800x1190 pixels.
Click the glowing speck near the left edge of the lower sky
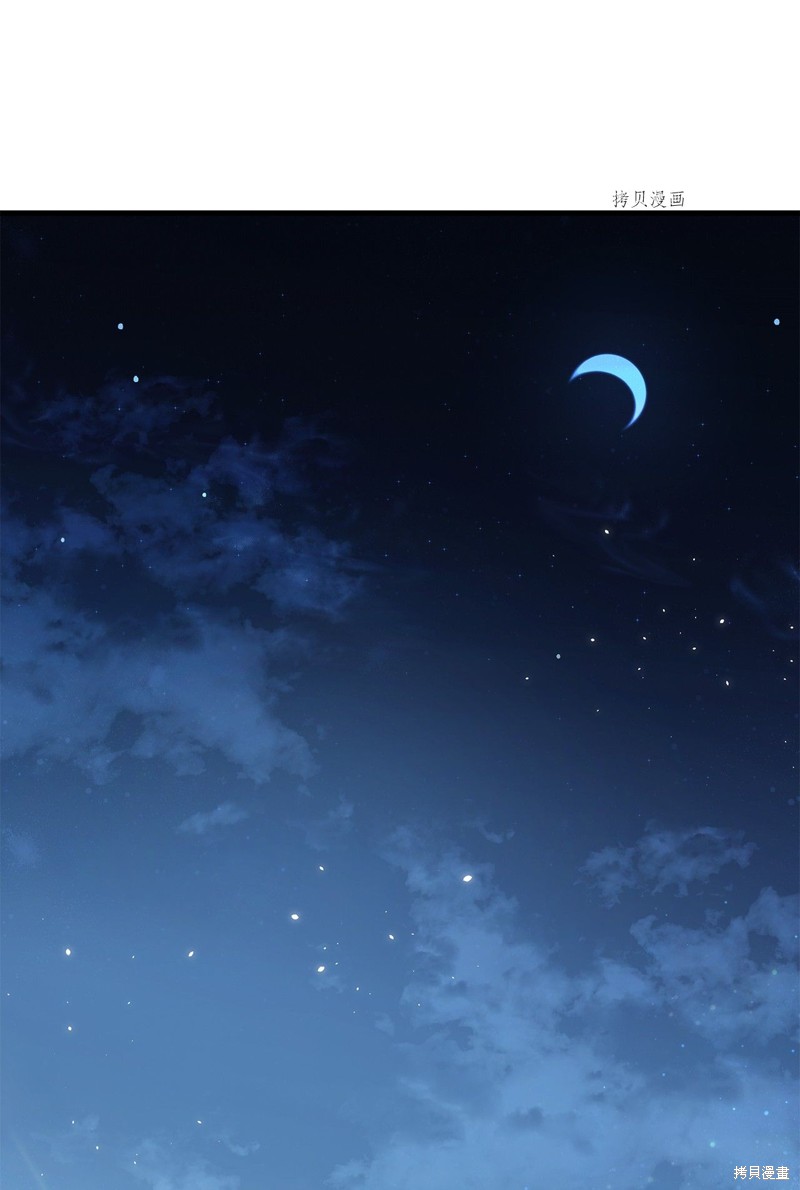pyautogui.click(x=68, y=951)
